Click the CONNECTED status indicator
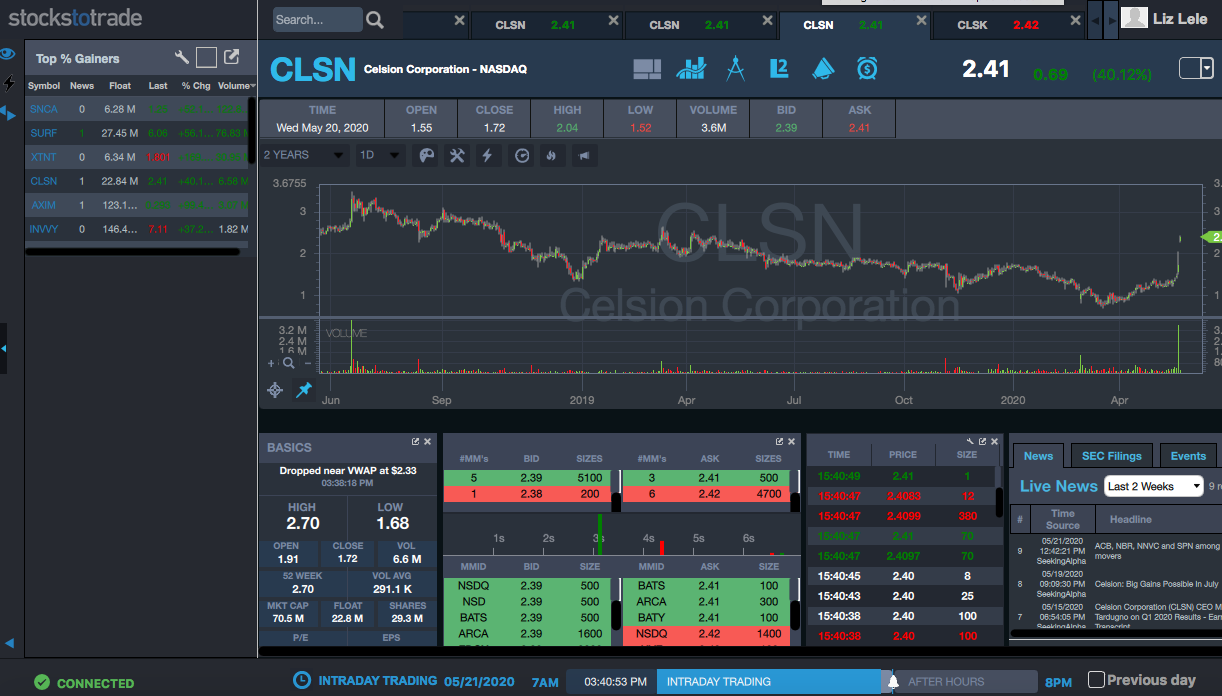Image resolution: width=1222 pixels, height=696 pixels. pyautogui.click(x=84, y=683)
